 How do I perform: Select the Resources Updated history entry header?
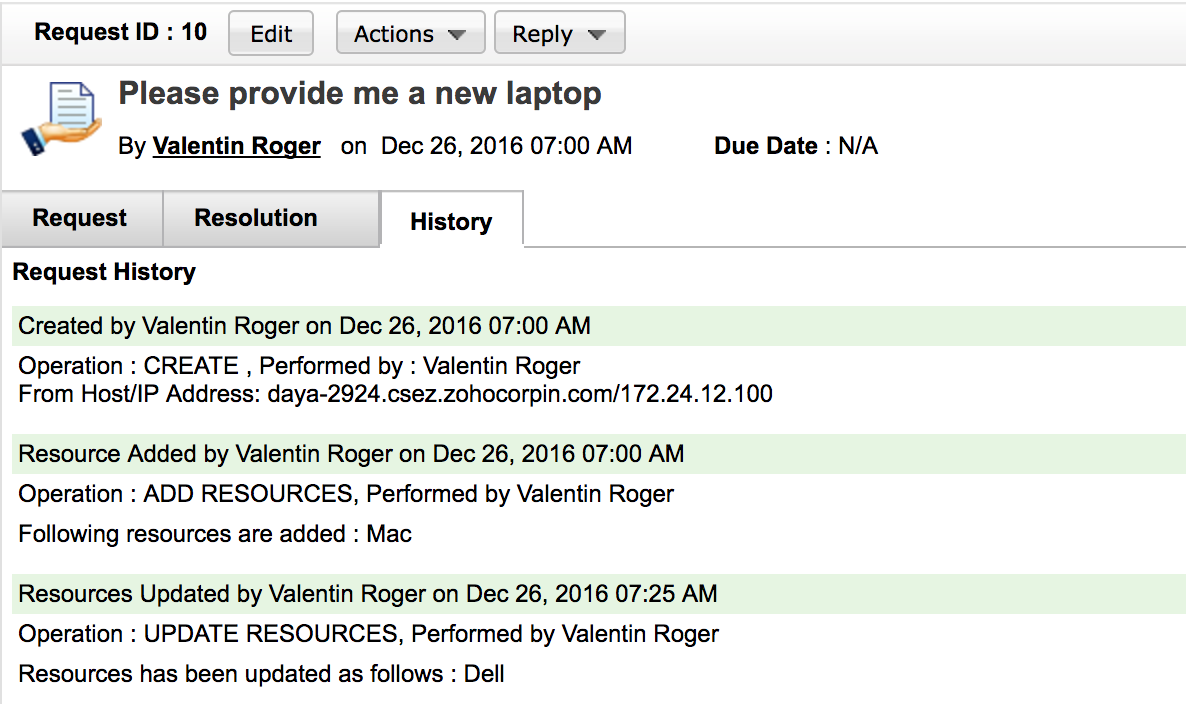click(364, 594)
